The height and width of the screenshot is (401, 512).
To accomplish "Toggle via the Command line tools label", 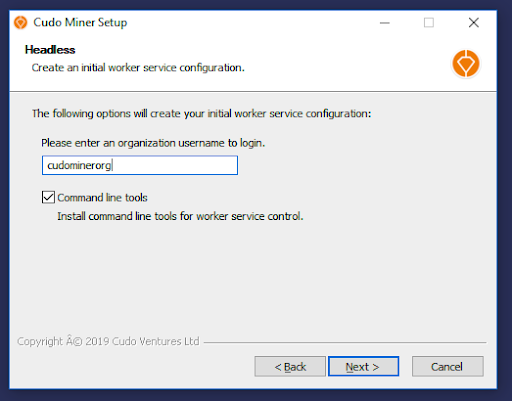I will [102, 198].
